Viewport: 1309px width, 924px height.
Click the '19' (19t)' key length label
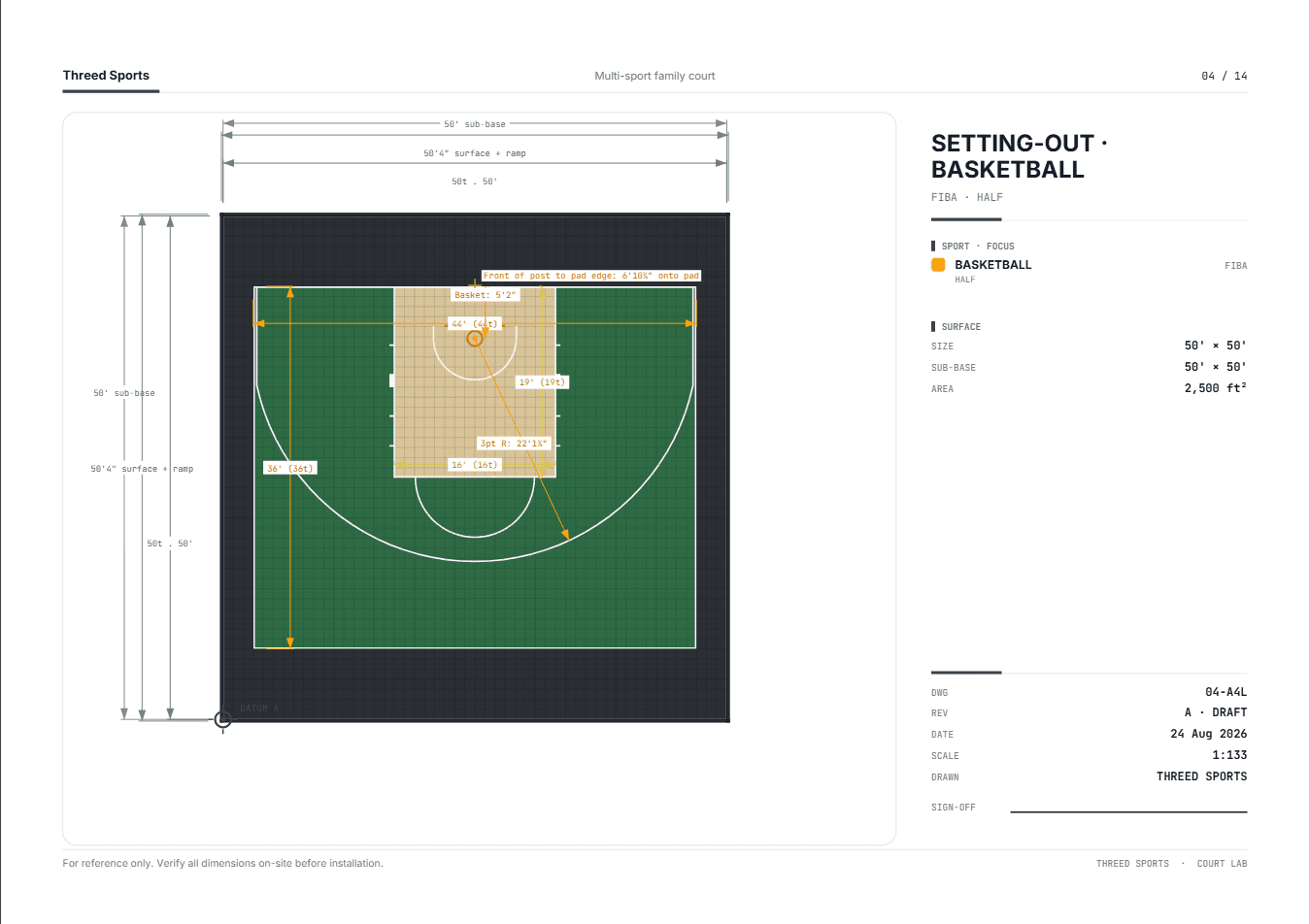pos(542,382)
